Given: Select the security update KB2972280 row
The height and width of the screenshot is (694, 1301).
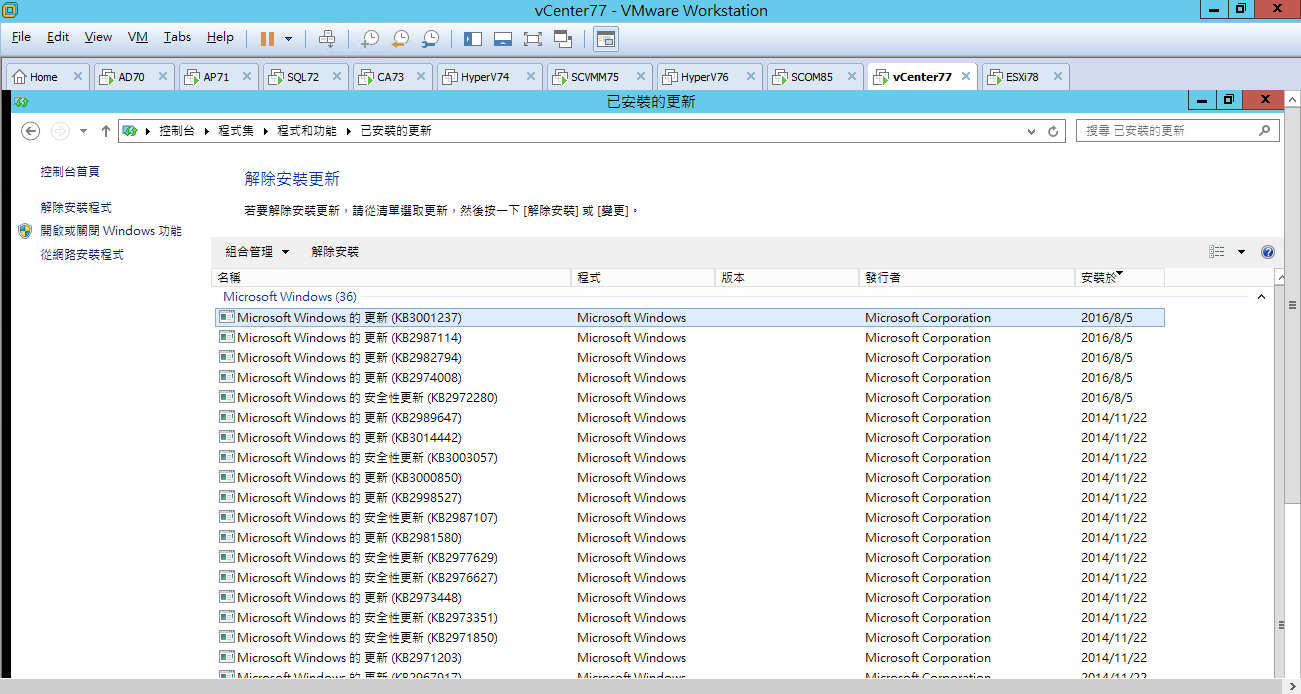Looking at the screenshot, I should point(690,398).
